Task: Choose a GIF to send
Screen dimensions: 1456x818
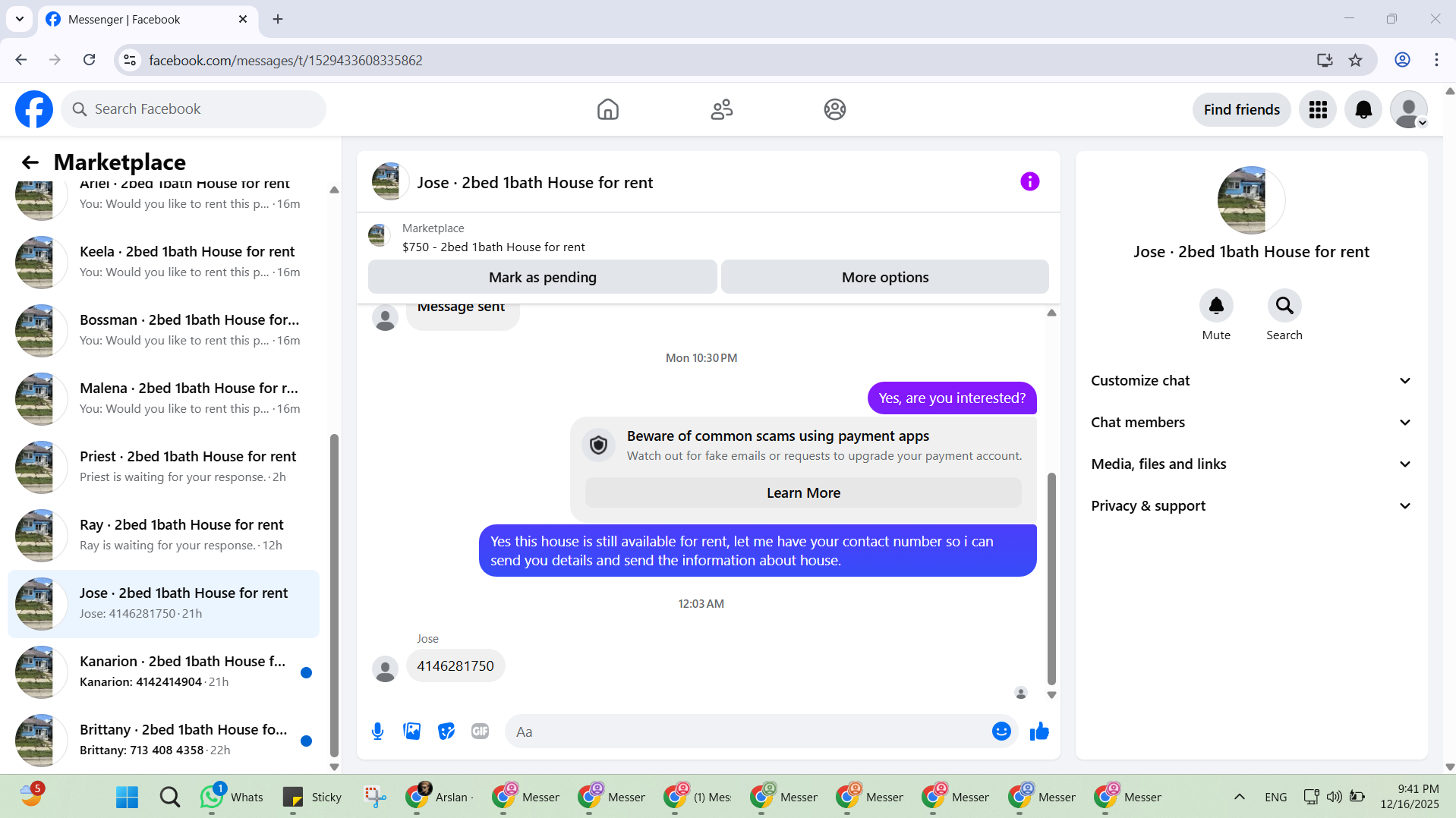Action: pyautogui.click(x=480, y=731)
